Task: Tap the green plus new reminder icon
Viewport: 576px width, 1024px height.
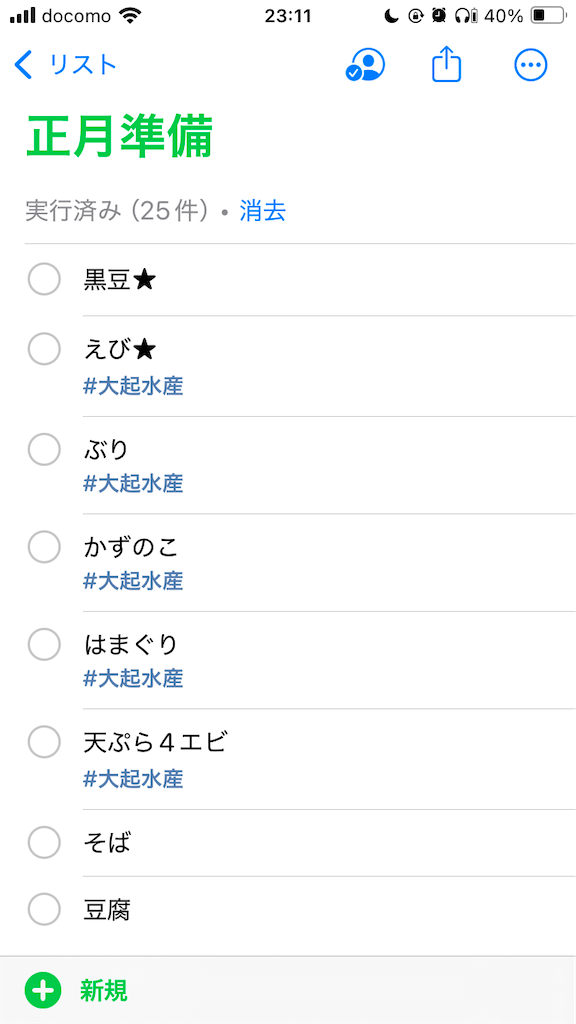Action: pos(43,991)
